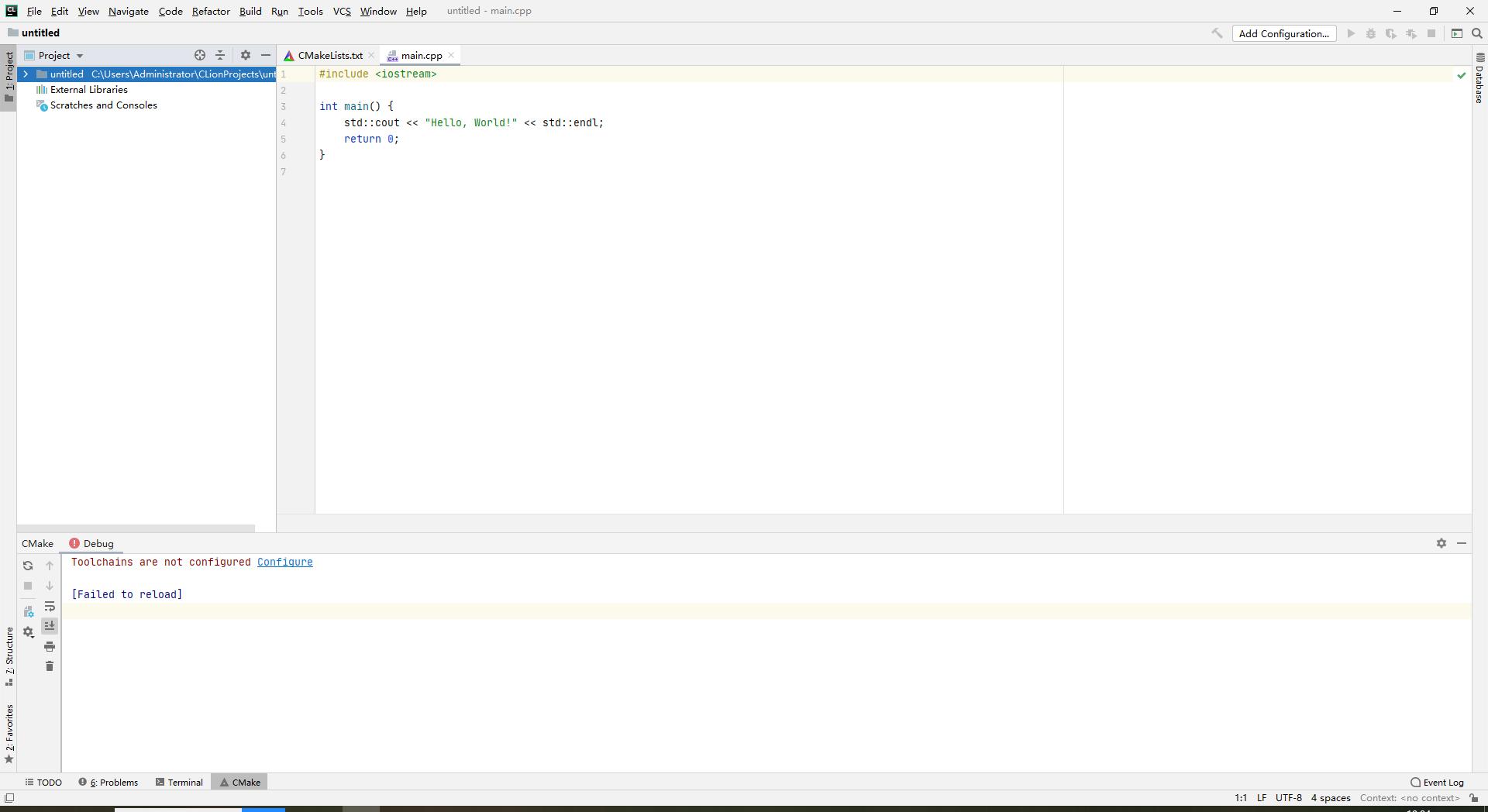Toggle read-only lock icon in status bar
The height and width of the screenshot is (812, 1488).
tap(1474, 798)
